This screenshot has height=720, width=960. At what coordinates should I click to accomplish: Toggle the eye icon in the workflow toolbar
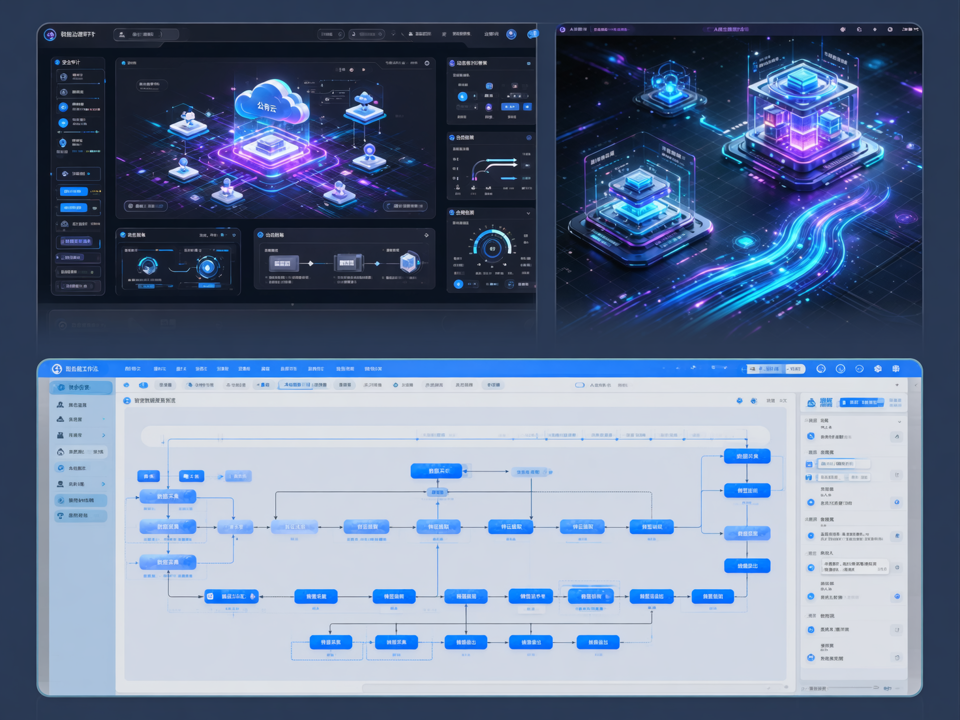[x=127, y=385]
